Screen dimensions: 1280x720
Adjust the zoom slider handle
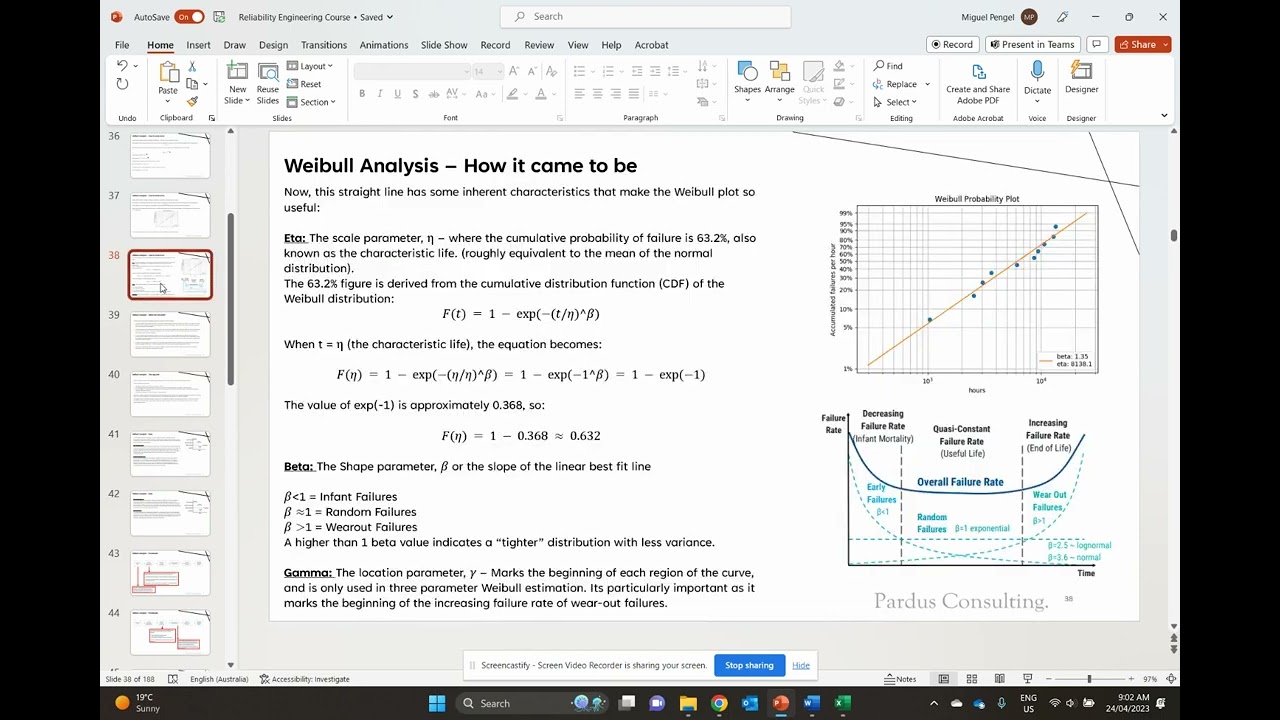[x=1089, y=679]
